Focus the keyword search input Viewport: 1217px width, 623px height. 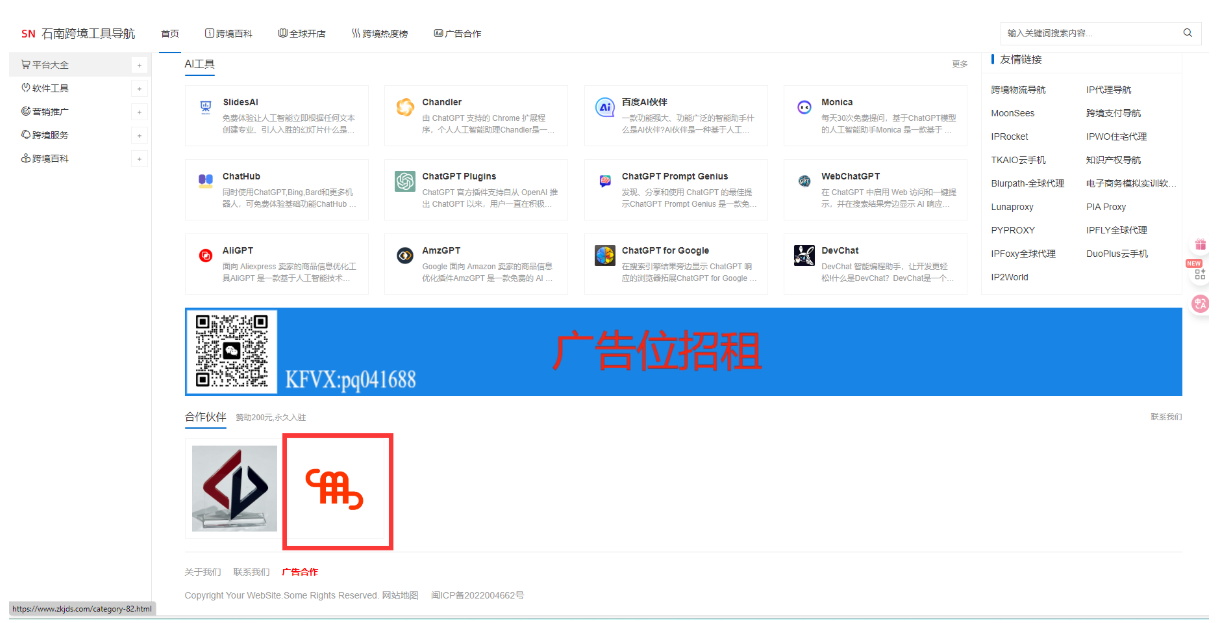(x=1090, y=33)
